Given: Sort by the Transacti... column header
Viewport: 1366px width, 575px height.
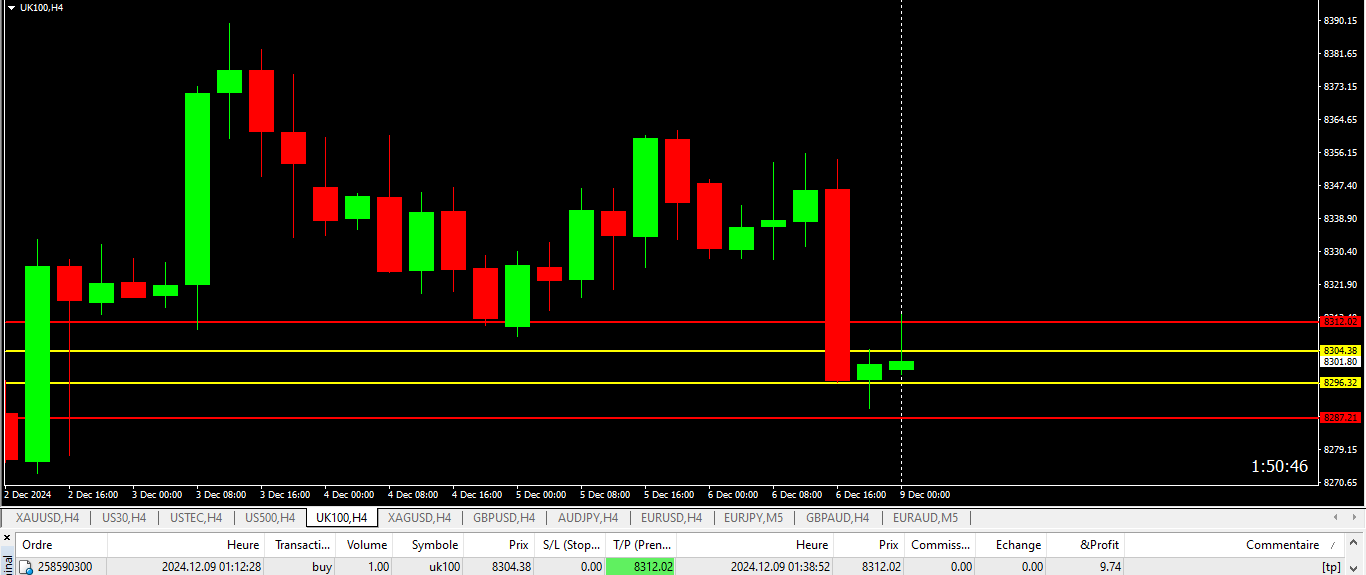Looking at the screenshot, I should click(300, 545).
